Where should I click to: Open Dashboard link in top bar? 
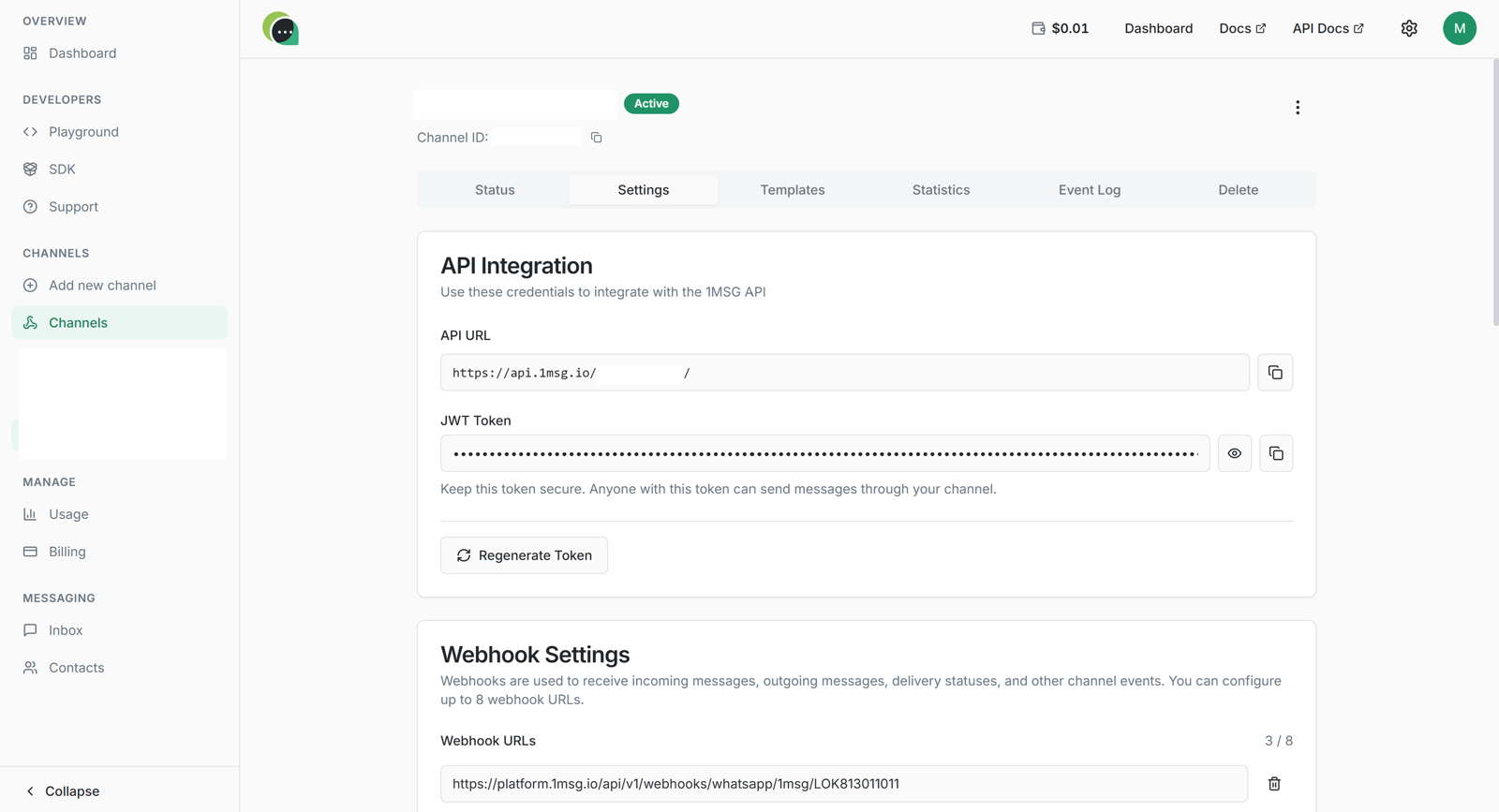1158,28
